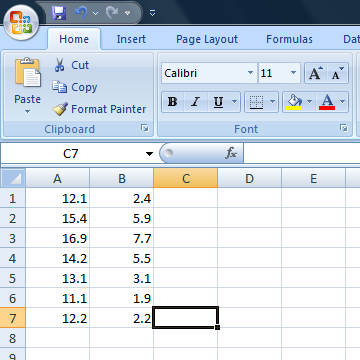The image size is (360, 360).
Task: Apply the red font color
Action: click(x=327, y=102)
